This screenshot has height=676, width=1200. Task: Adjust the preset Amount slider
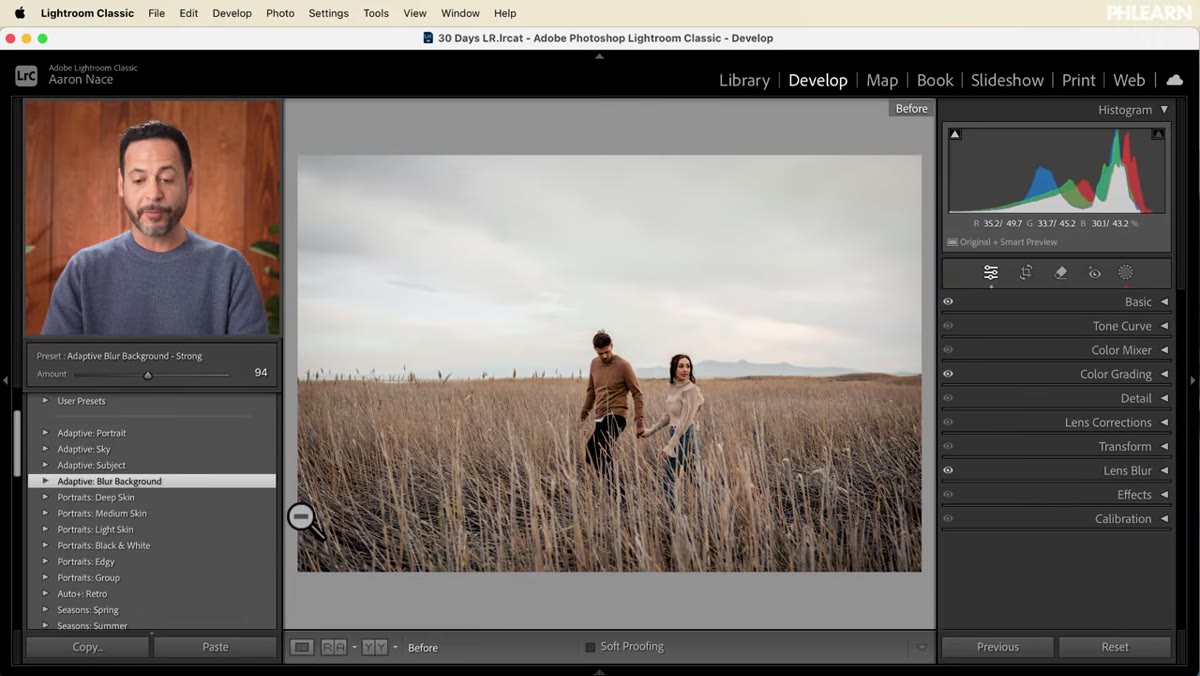(148, 374)
